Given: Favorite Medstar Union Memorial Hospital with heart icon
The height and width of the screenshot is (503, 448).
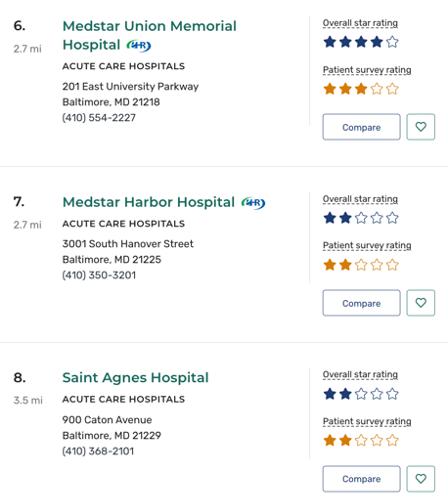Looking at the screenshot, I should tap(421, 127).
